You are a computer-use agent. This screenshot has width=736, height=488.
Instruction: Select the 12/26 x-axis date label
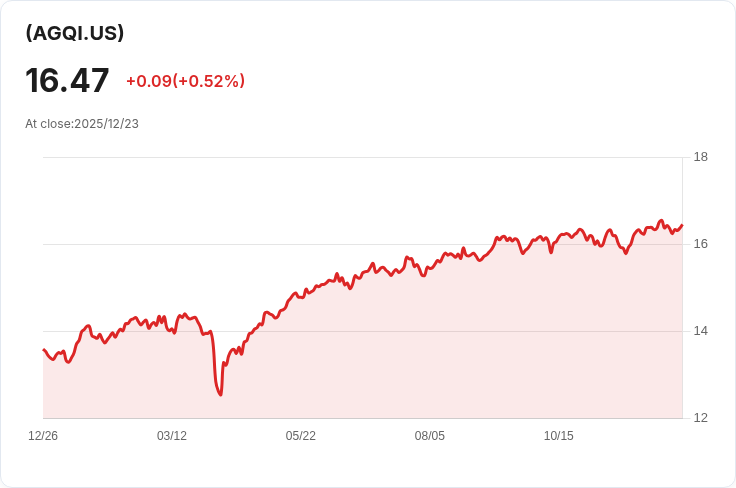coord(43,436)
